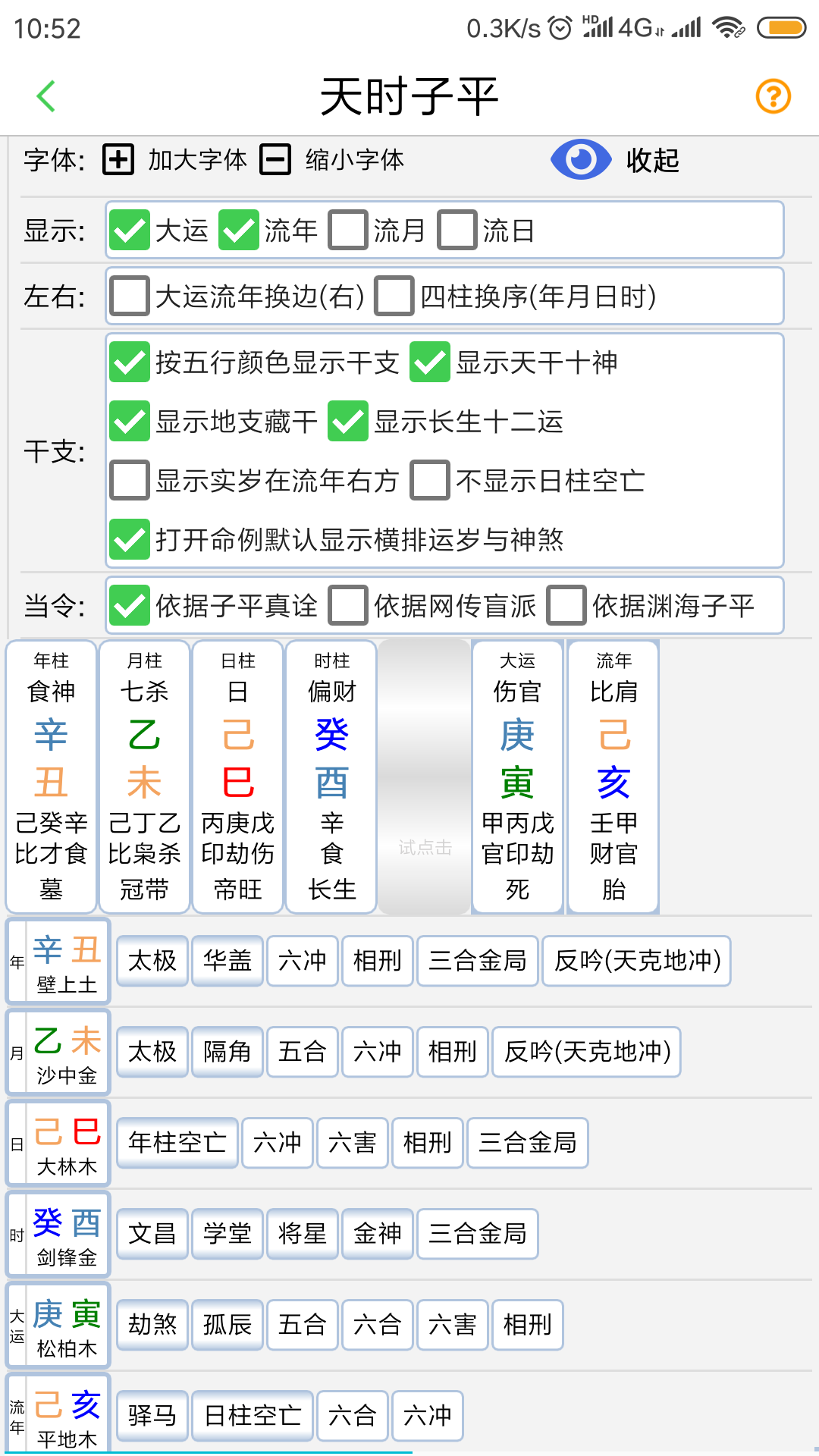
Task: Tap the 驿马 tag
Action: click(152, 1416)
